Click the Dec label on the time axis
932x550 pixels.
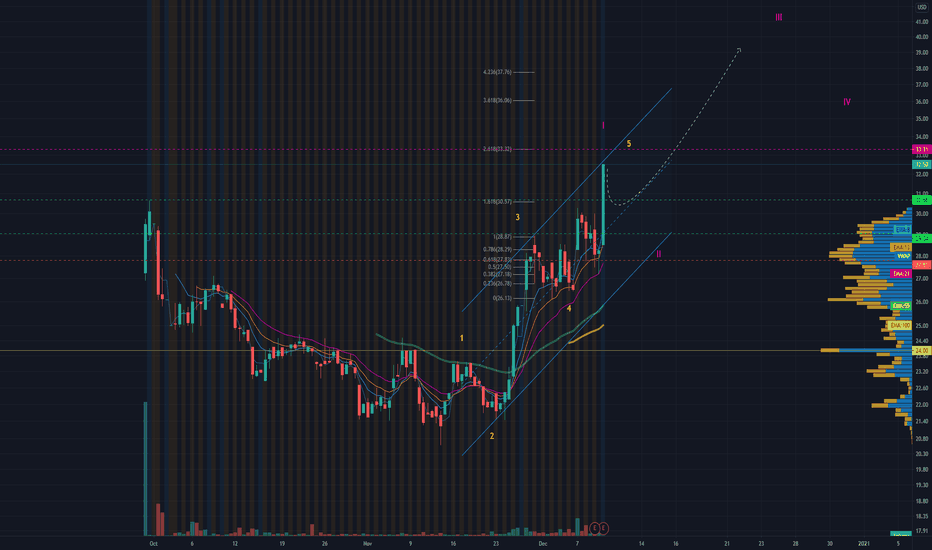543,543
